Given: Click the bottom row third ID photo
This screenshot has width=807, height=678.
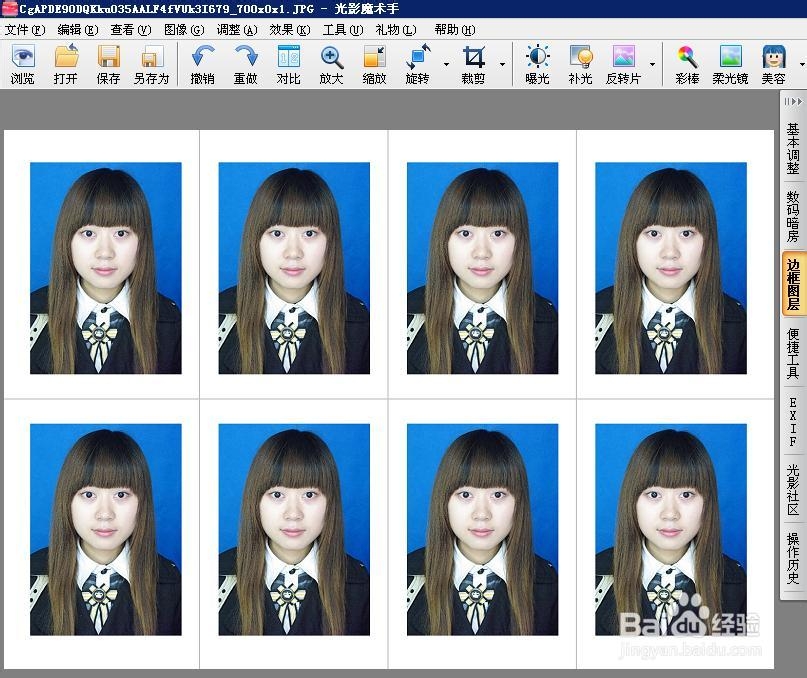Looking at the screenshot, I should [482, 530].
